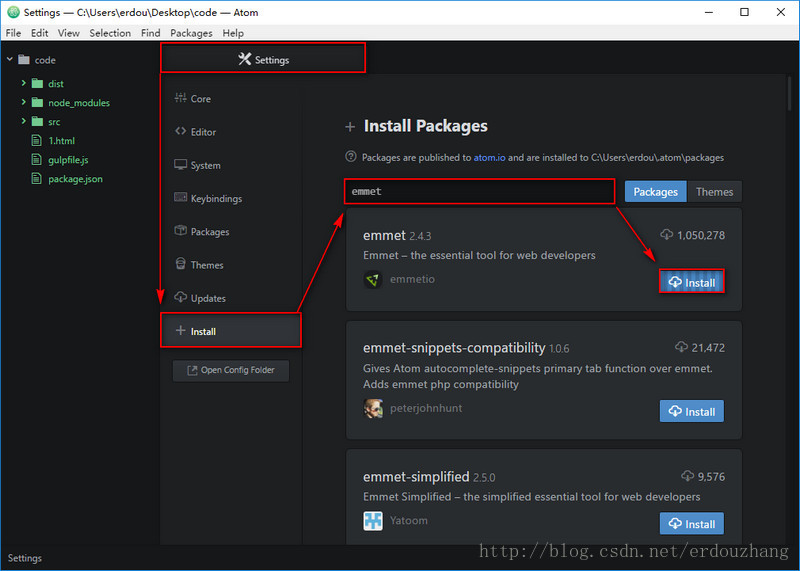The image size is (800, 571).
Task: Open the Help menu
Action: [233, 33]
